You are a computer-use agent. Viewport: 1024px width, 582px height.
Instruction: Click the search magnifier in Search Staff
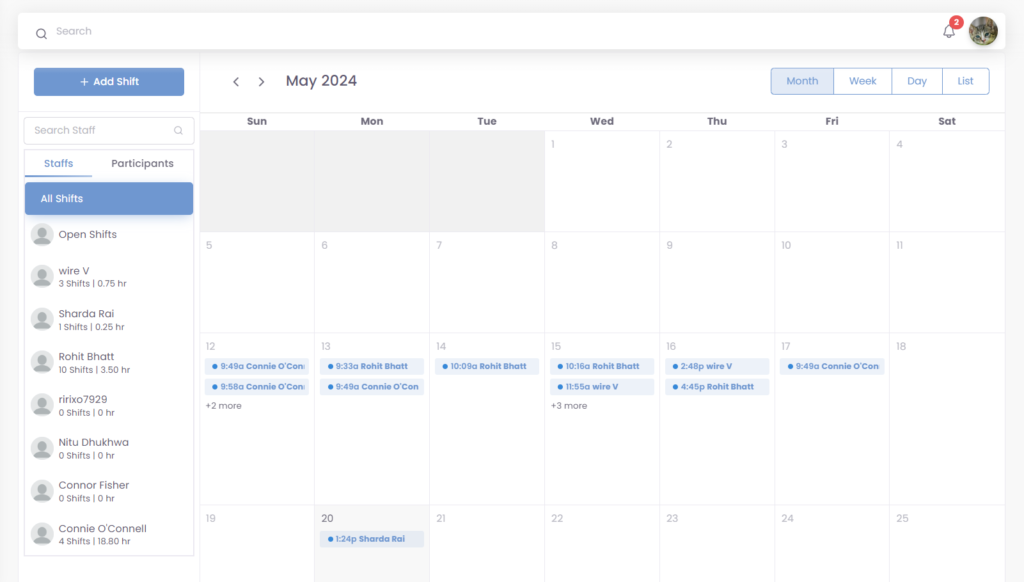point(178,130)
